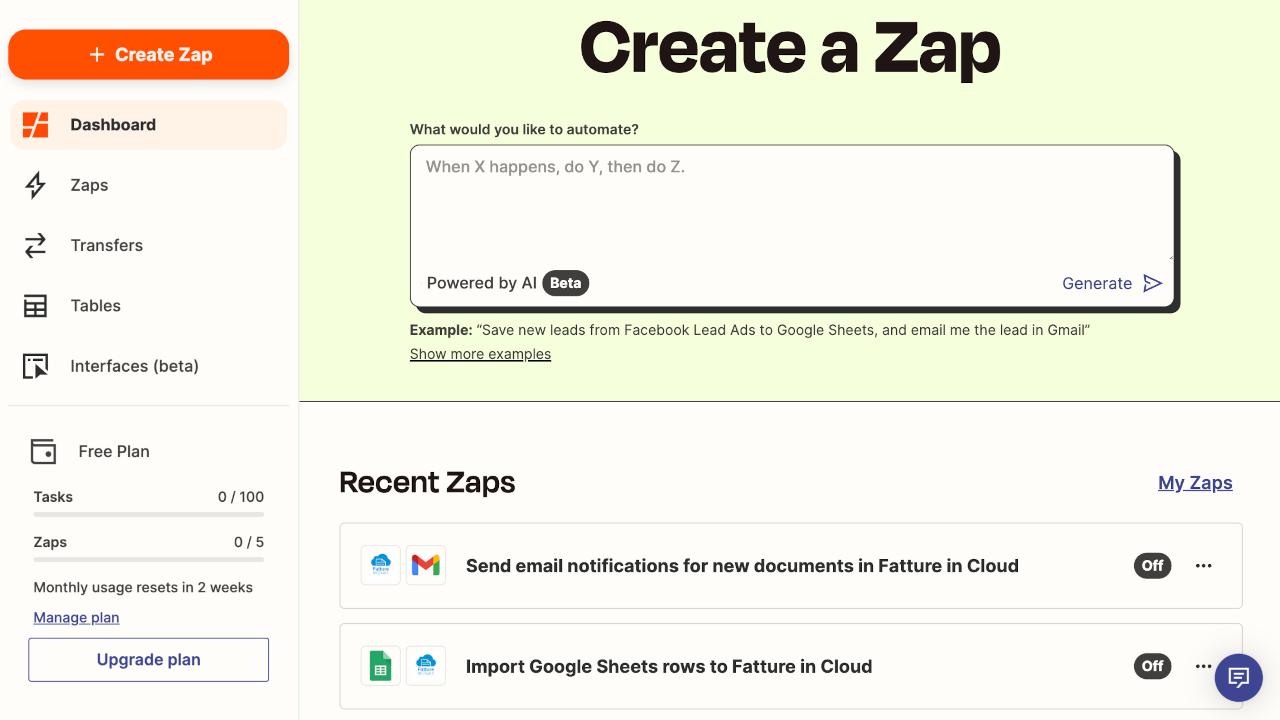The image size is (1280, 720).
Task: Click the Tables grid icon
Action: [36, 306]
